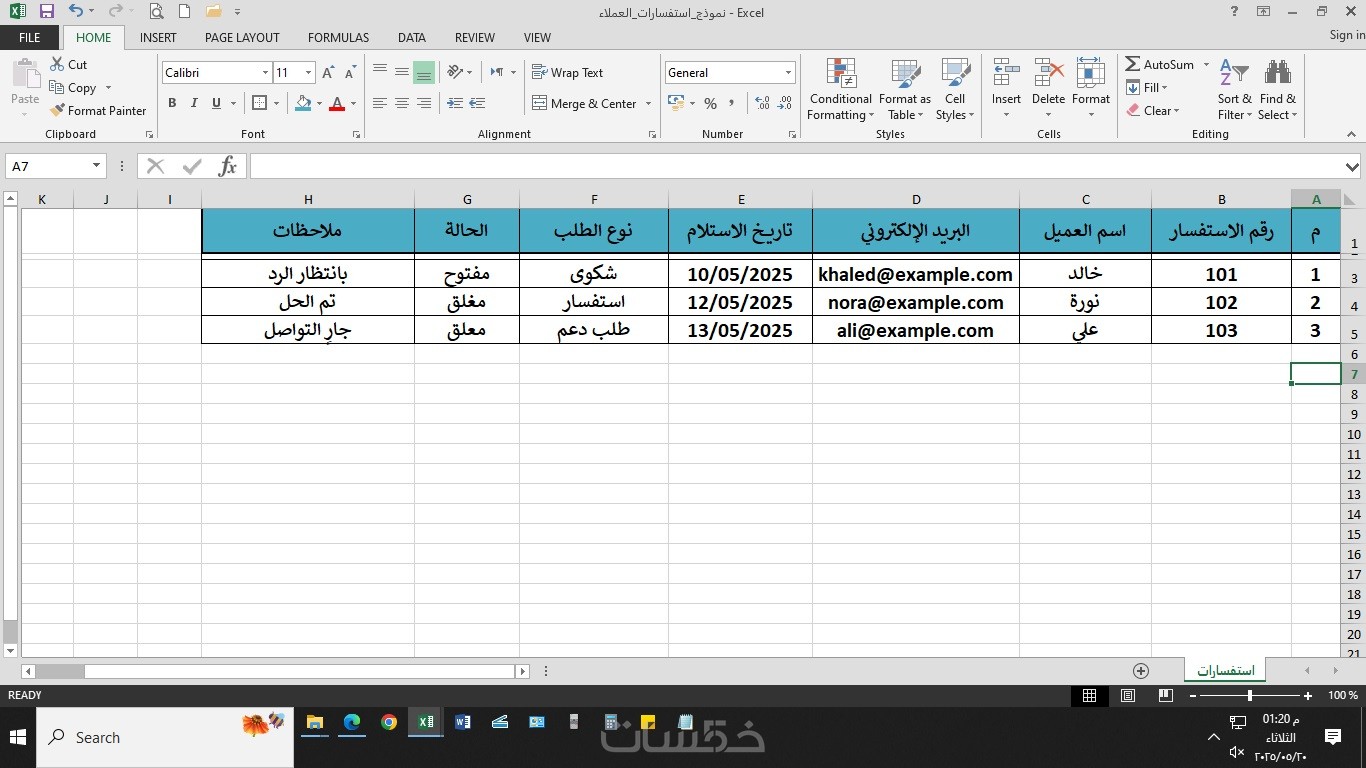Switch to the PAGE LAYOUT tab

[242, 38]
